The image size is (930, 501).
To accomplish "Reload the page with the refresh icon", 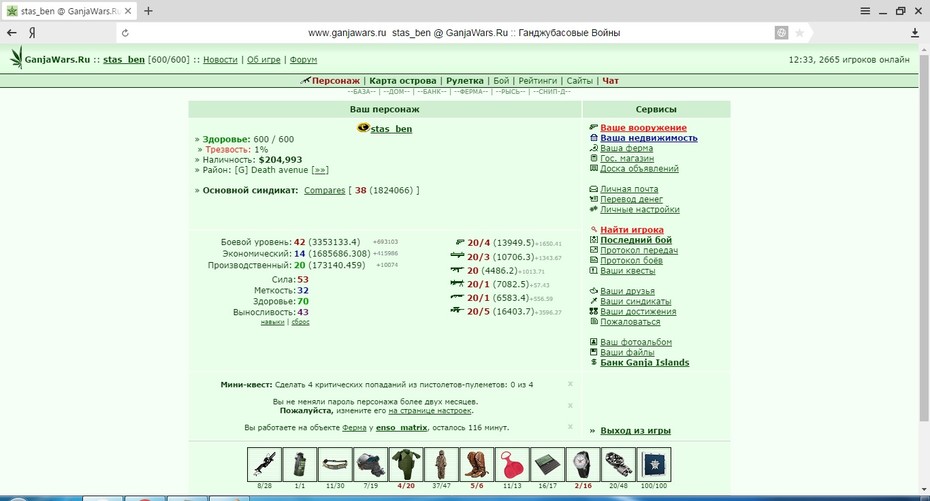I will [125, 33].
